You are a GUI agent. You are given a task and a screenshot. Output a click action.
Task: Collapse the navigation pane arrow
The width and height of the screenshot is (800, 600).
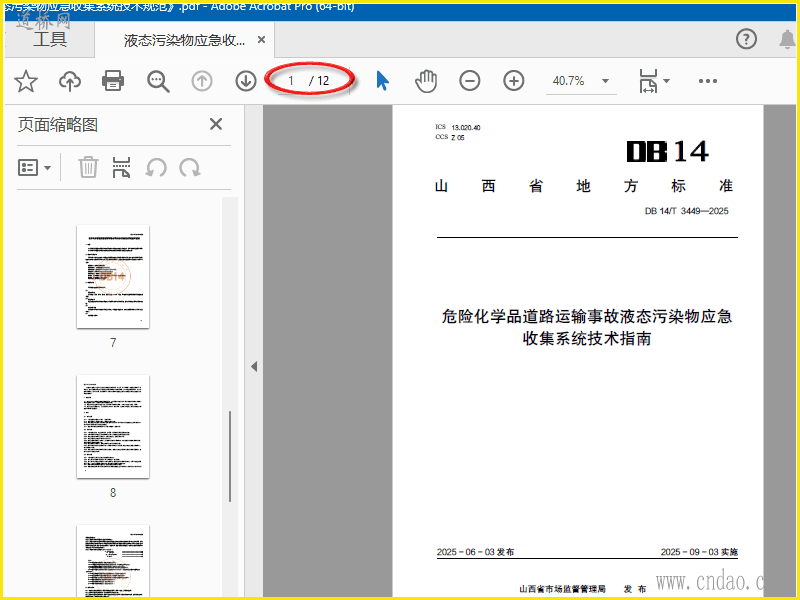[254, 366]
